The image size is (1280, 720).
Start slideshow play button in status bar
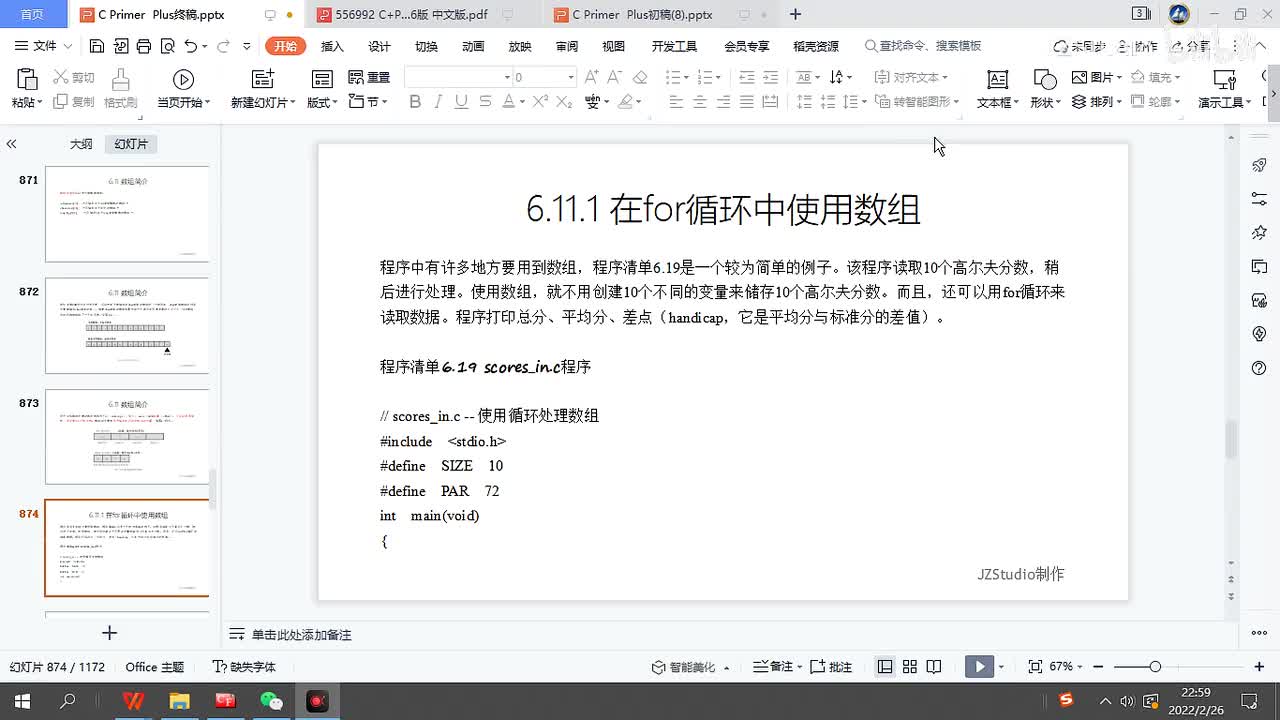point(979,667)
